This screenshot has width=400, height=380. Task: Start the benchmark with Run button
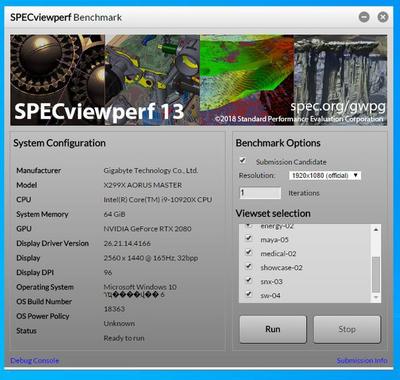point(273,329)
